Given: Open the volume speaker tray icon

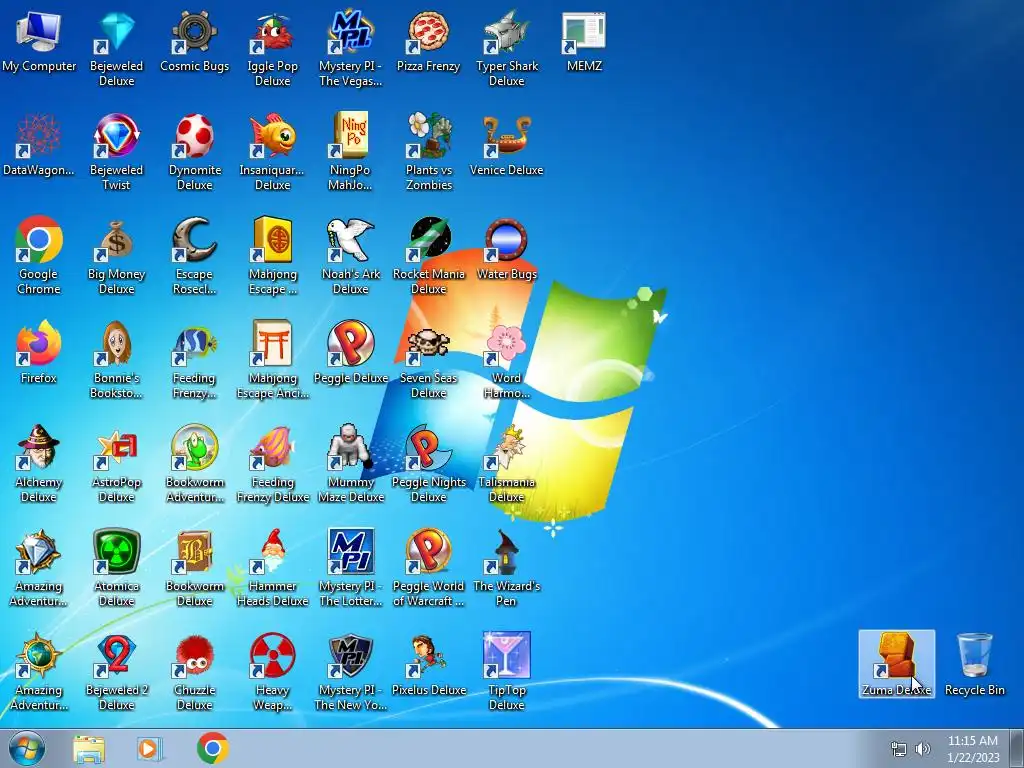Looking at the screenshot, I should [922, 749].
